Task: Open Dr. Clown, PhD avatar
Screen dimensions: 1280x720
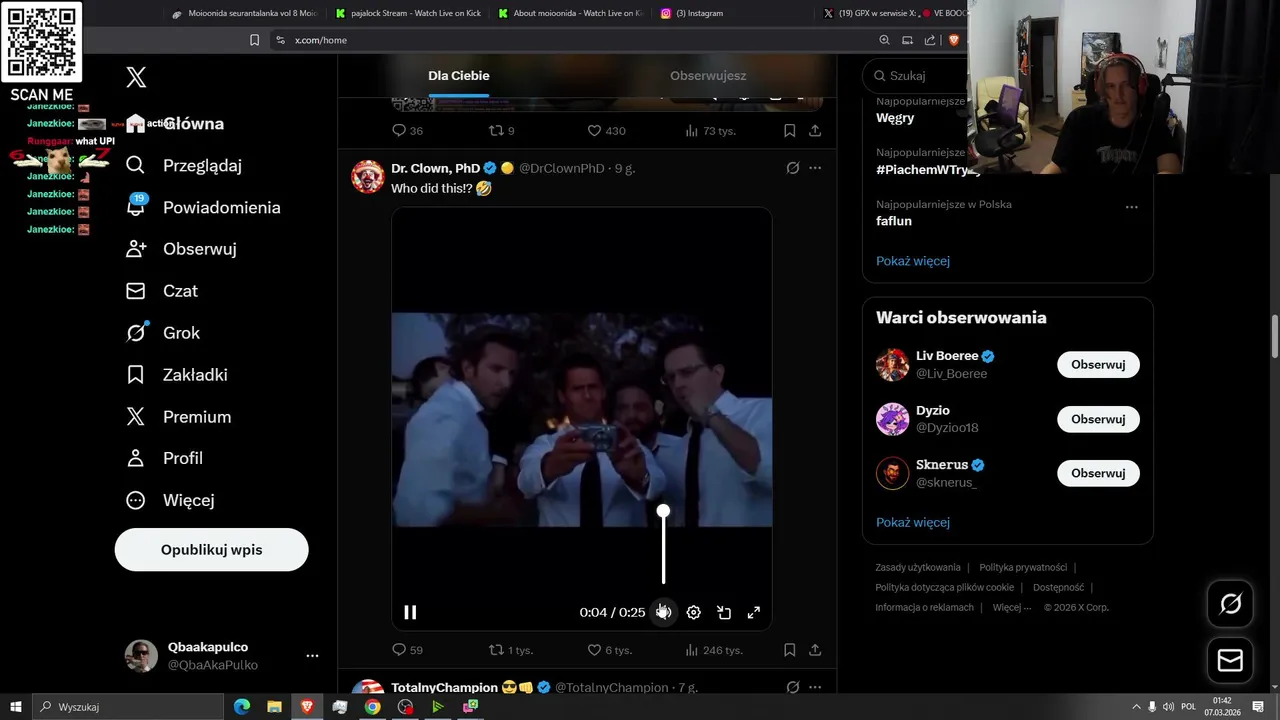Action: pos(368,176)
